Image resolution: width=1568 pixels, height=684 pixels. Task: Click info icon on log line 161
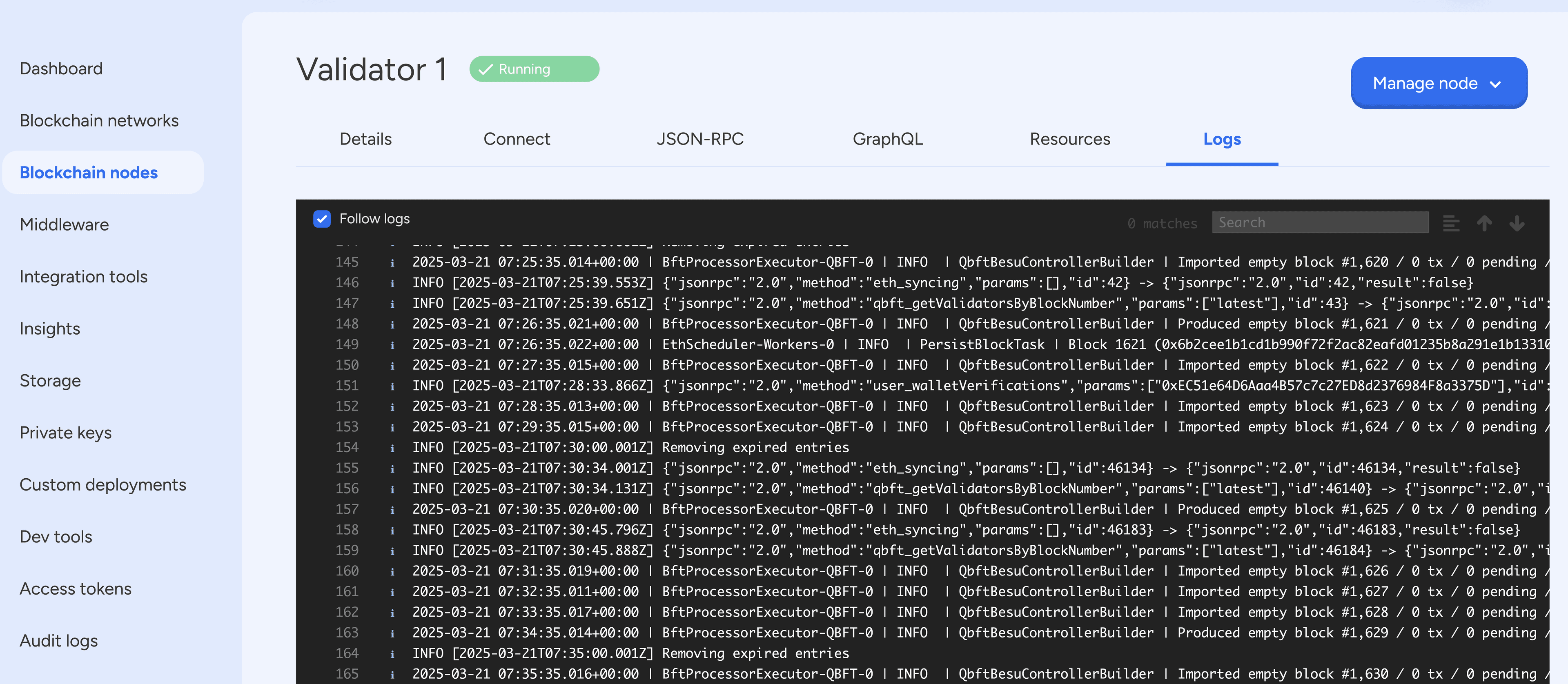392,592
